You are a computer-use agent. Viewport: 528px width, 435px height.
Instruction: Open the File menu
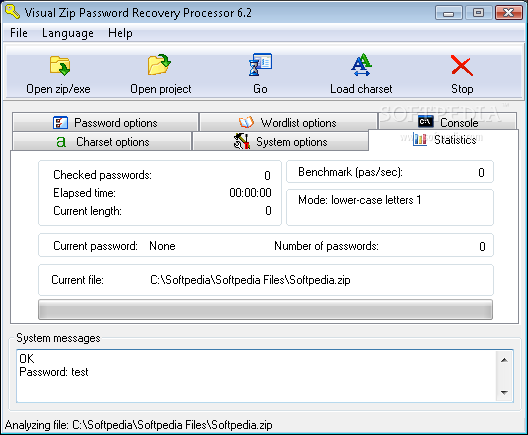(x=19, y=33)
